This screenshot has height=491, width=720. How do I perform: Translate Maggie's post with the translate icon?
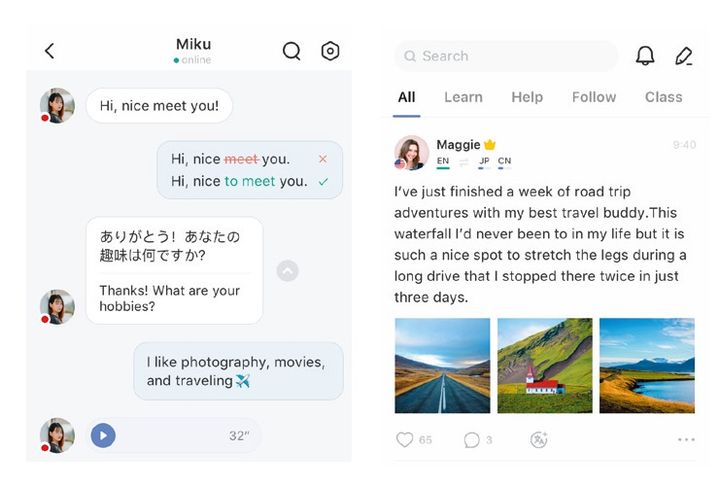pos(539,440)
